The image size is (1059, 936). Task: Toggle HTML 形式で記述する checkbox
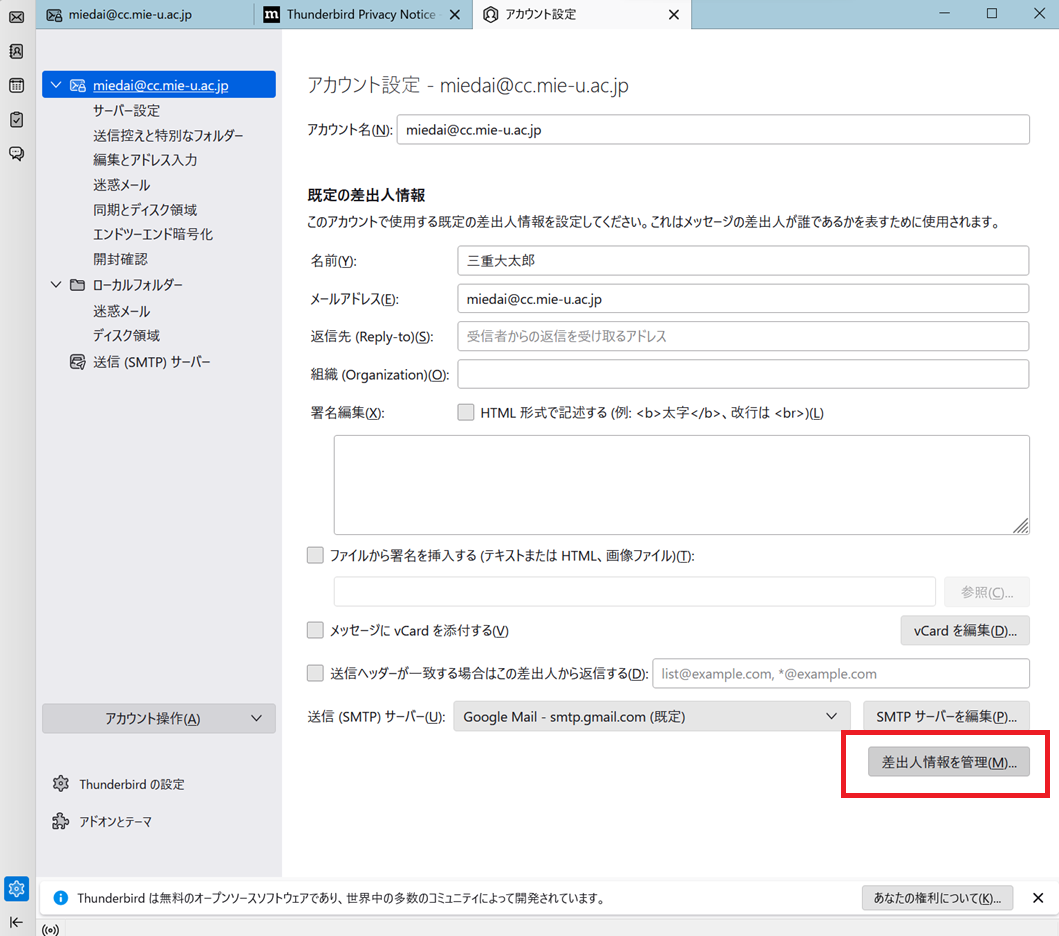pyautogui.click(x=465, y=412)
